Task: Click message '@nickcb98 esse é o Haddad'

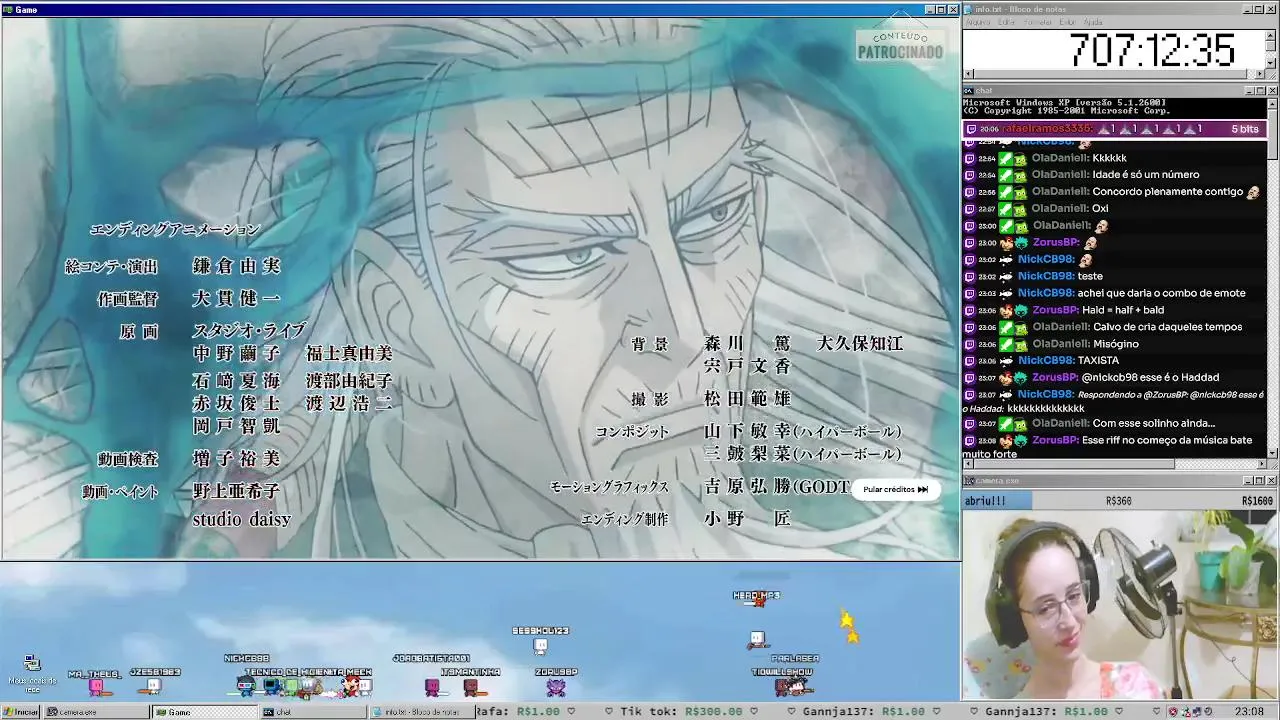Action: [1150, 378]
